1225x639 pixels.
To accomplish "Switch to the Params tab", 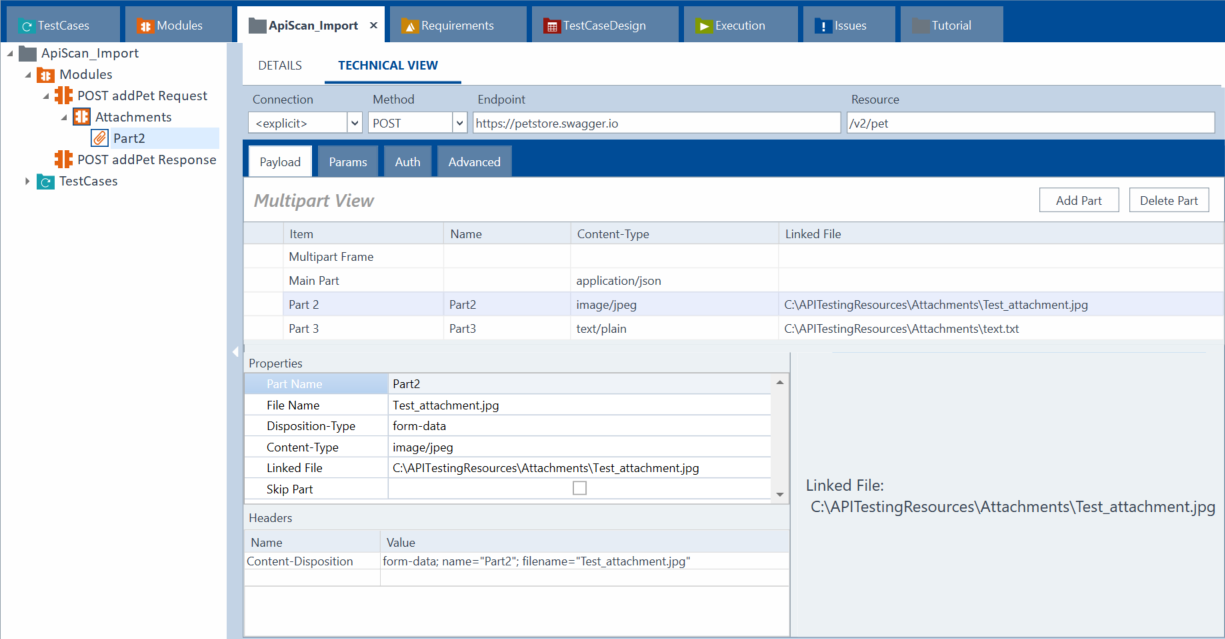I will (x=347, y=162).
